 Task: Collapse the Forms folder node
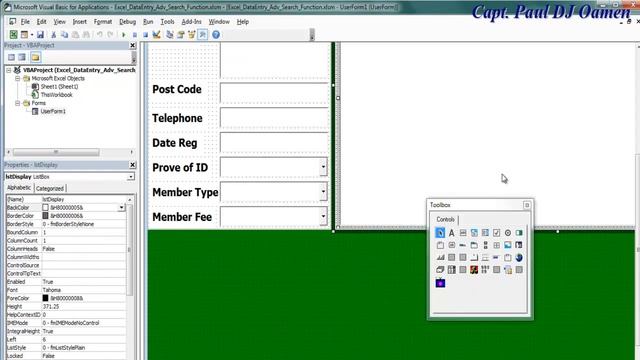click(18, 103)
